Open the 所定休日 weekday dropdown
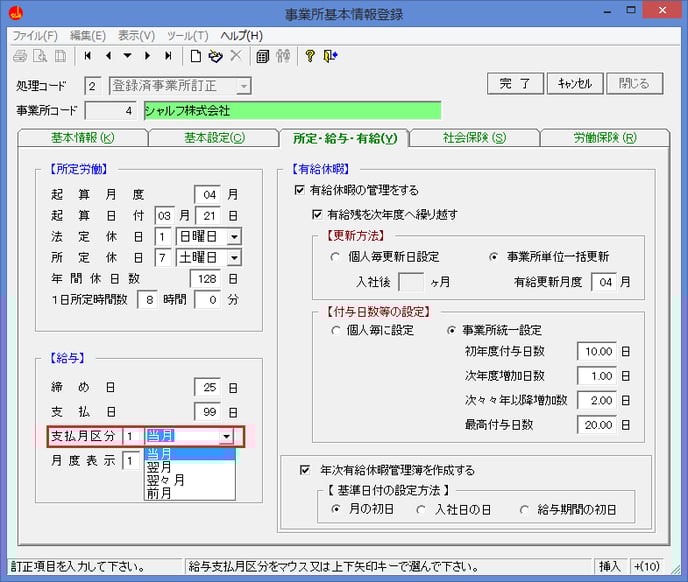The width and height of the screenshot is (688, 582). tap(234, 258)
